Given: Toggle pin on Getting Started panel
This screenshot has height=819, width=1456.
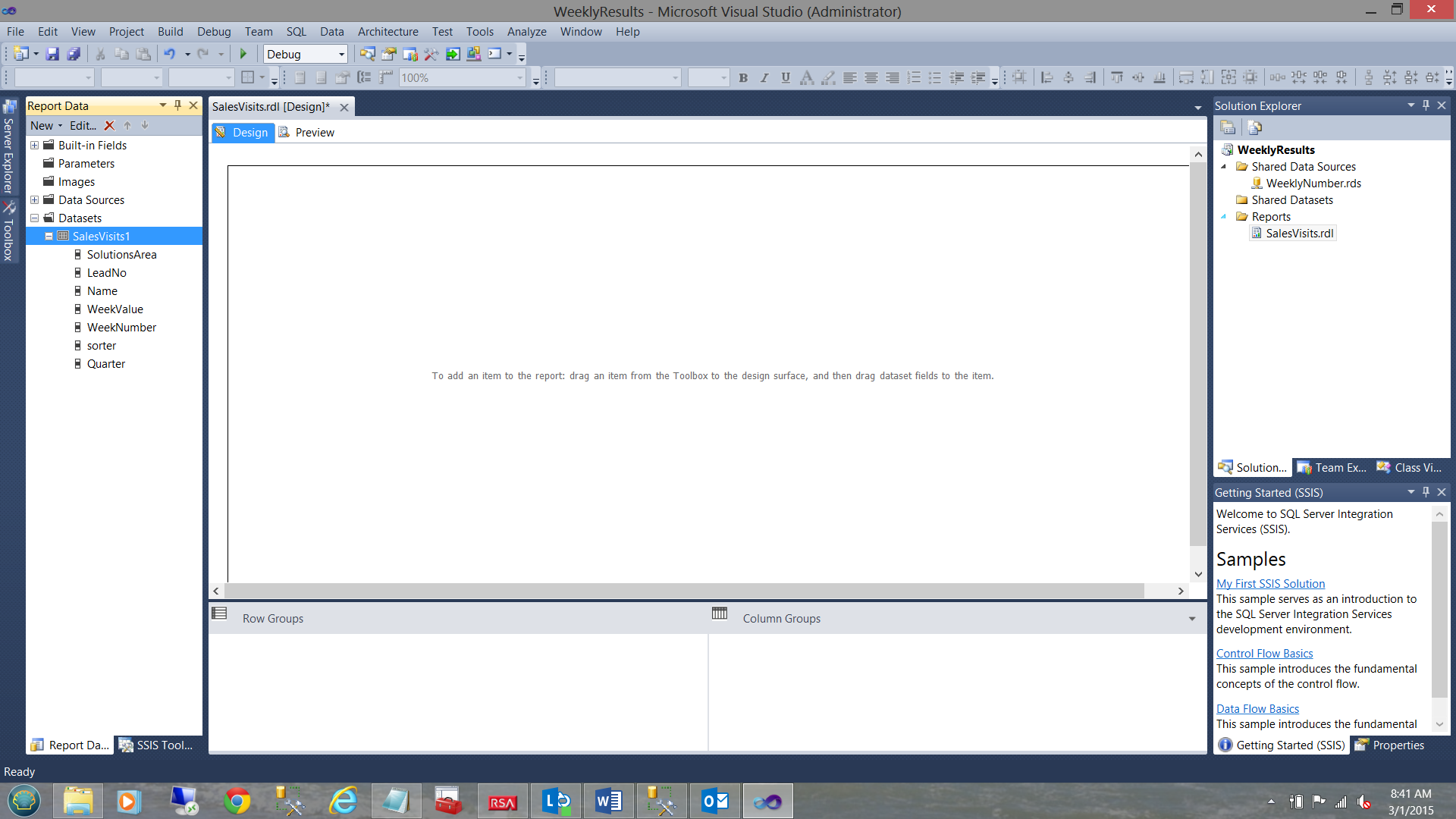Looking at the screenshot, I should (x=1426, y=492).
